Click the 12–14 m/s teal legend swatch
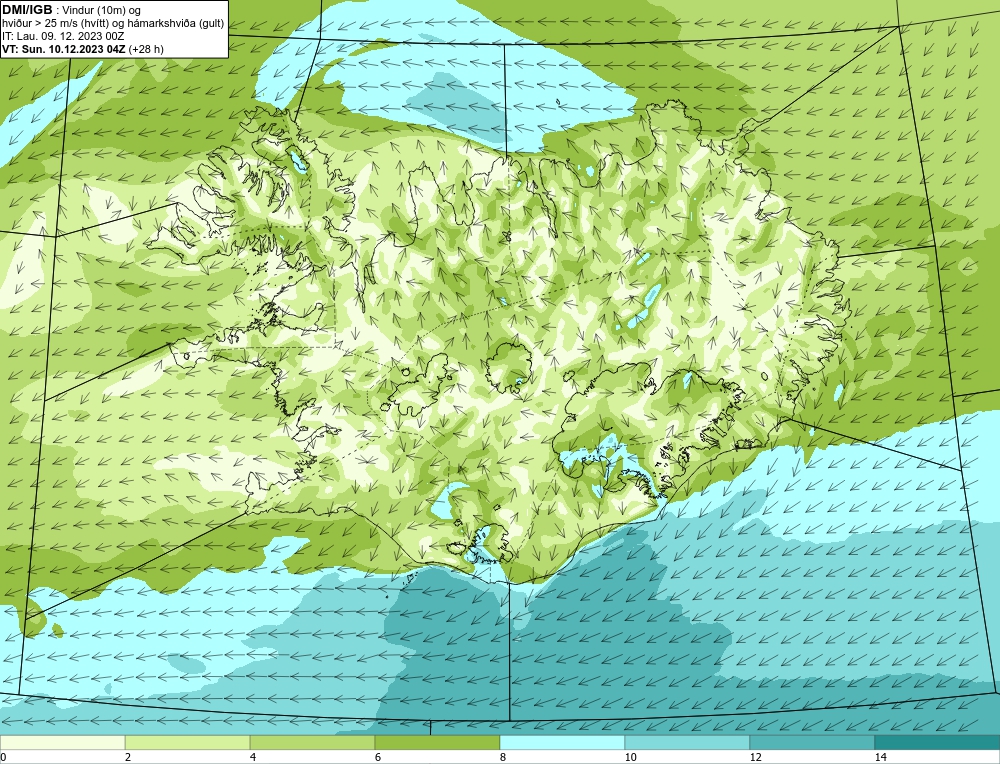 tap(812, 742)
